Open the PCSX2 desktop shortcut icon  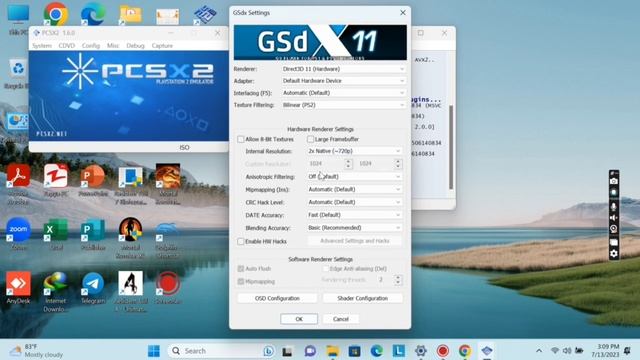[205, 16]
